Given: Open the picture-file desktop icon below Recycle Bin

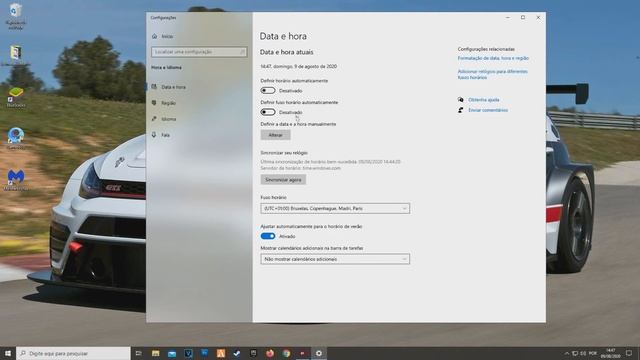Looking at the screenshot, I should 16,55.
